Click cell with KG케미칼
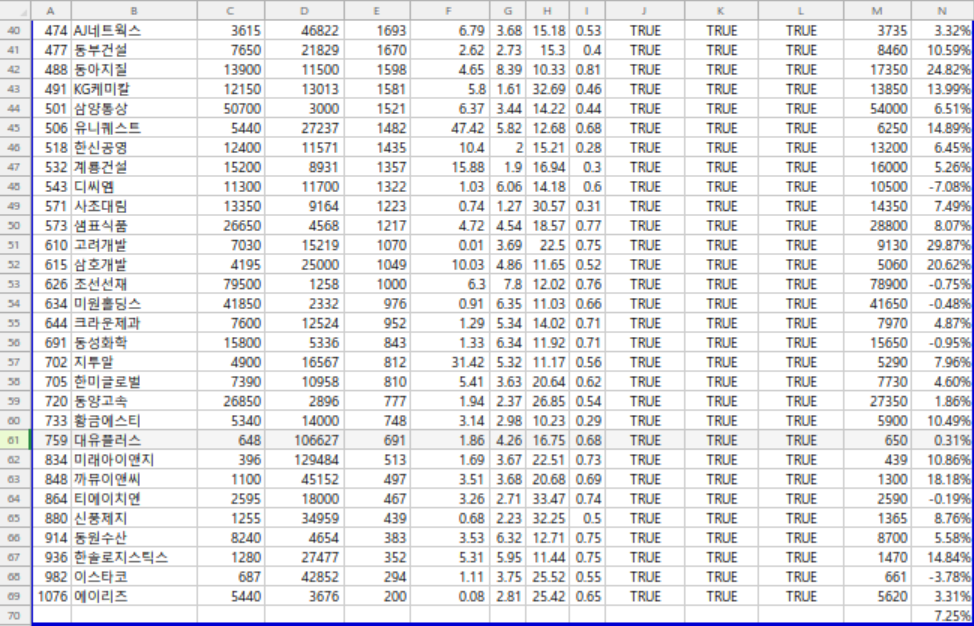Image resolution: width=974 pixels, height=626 pixels. click(x=134, y=89)
